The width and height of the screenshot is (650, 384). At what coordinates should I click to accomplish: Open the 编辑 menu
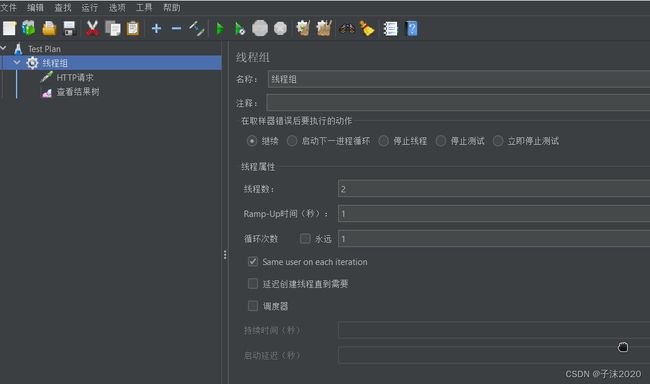(x=35, y=7)
